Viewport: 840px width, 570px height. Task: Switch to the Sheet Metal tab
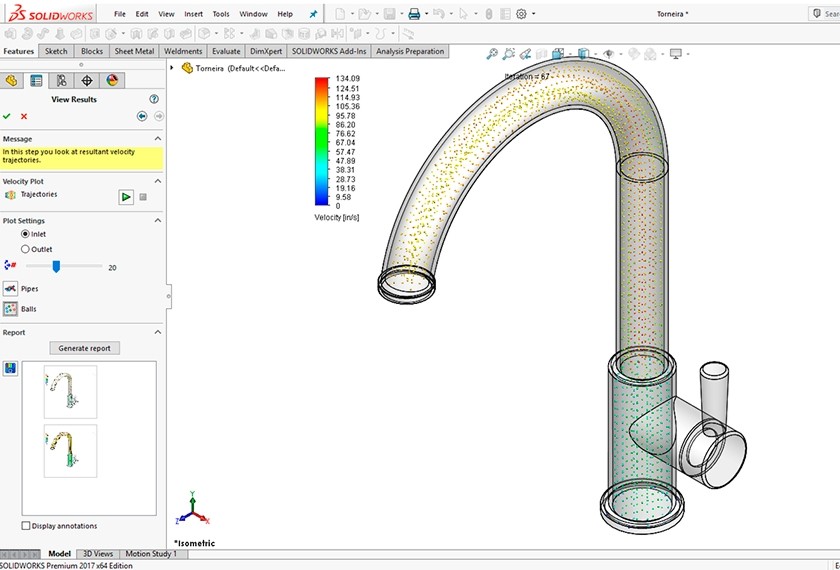click(134, 51)
